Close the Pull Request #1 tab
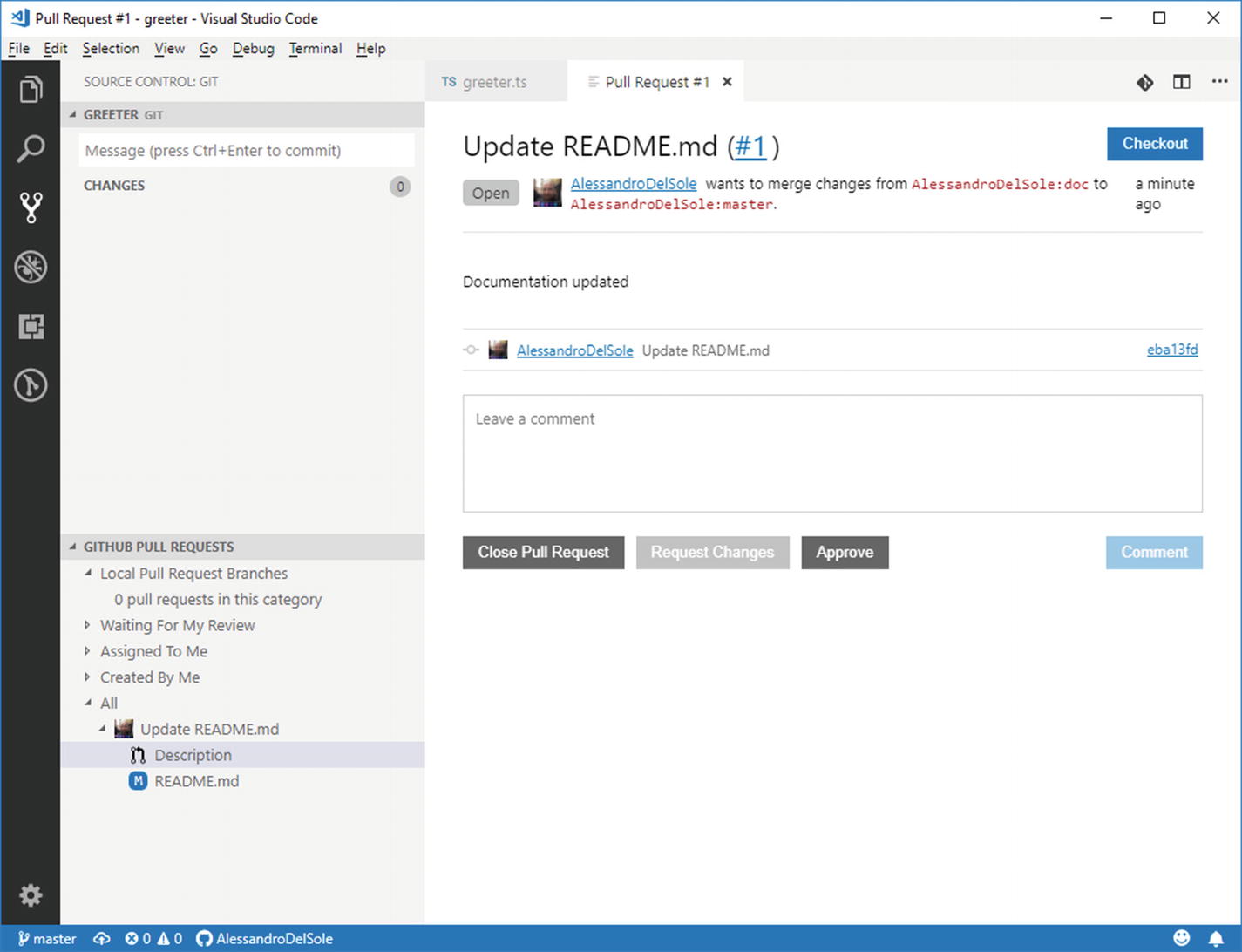The width and height of the screenshot is (1242, 952). pyautogui.click(x=727, y=82)
